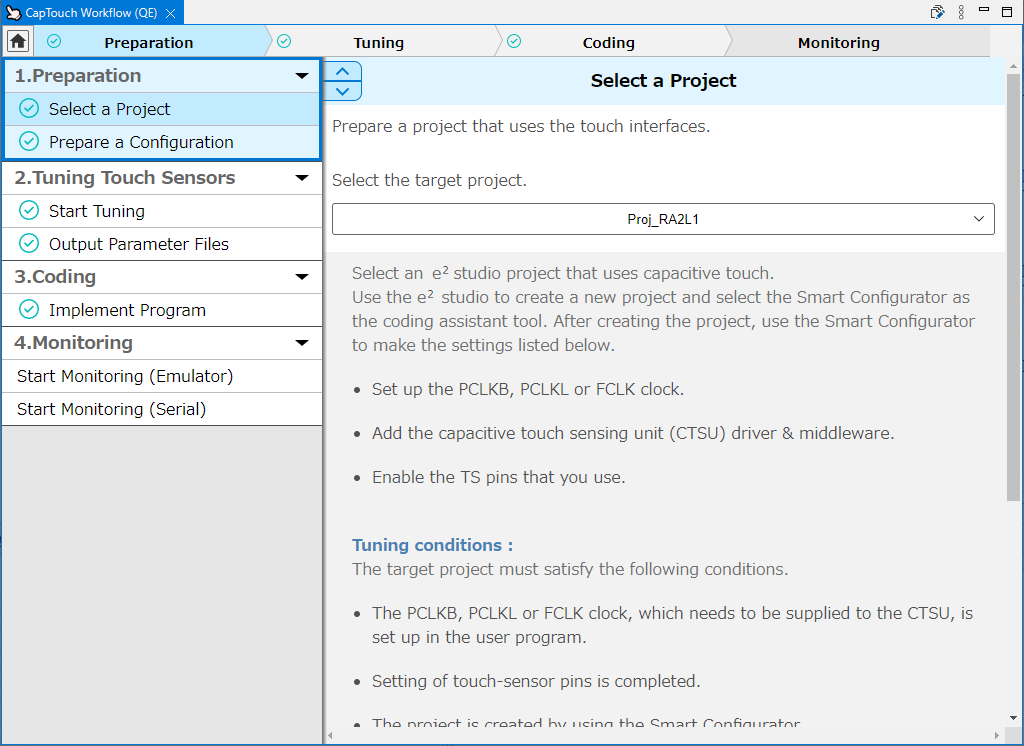Click the check icon beside Preparation stage
This screenshot has width=1024, height=746.
54,42
